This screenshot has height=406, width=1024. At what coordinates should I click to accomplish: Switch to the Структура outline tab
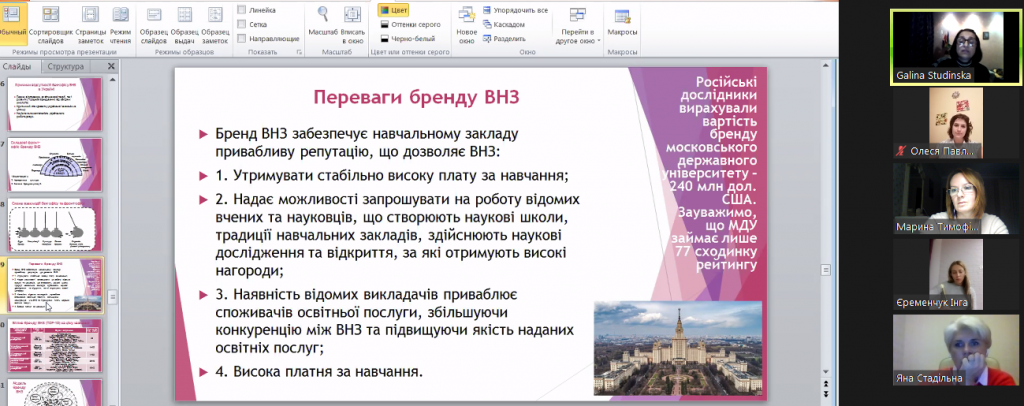click(66, 66)
